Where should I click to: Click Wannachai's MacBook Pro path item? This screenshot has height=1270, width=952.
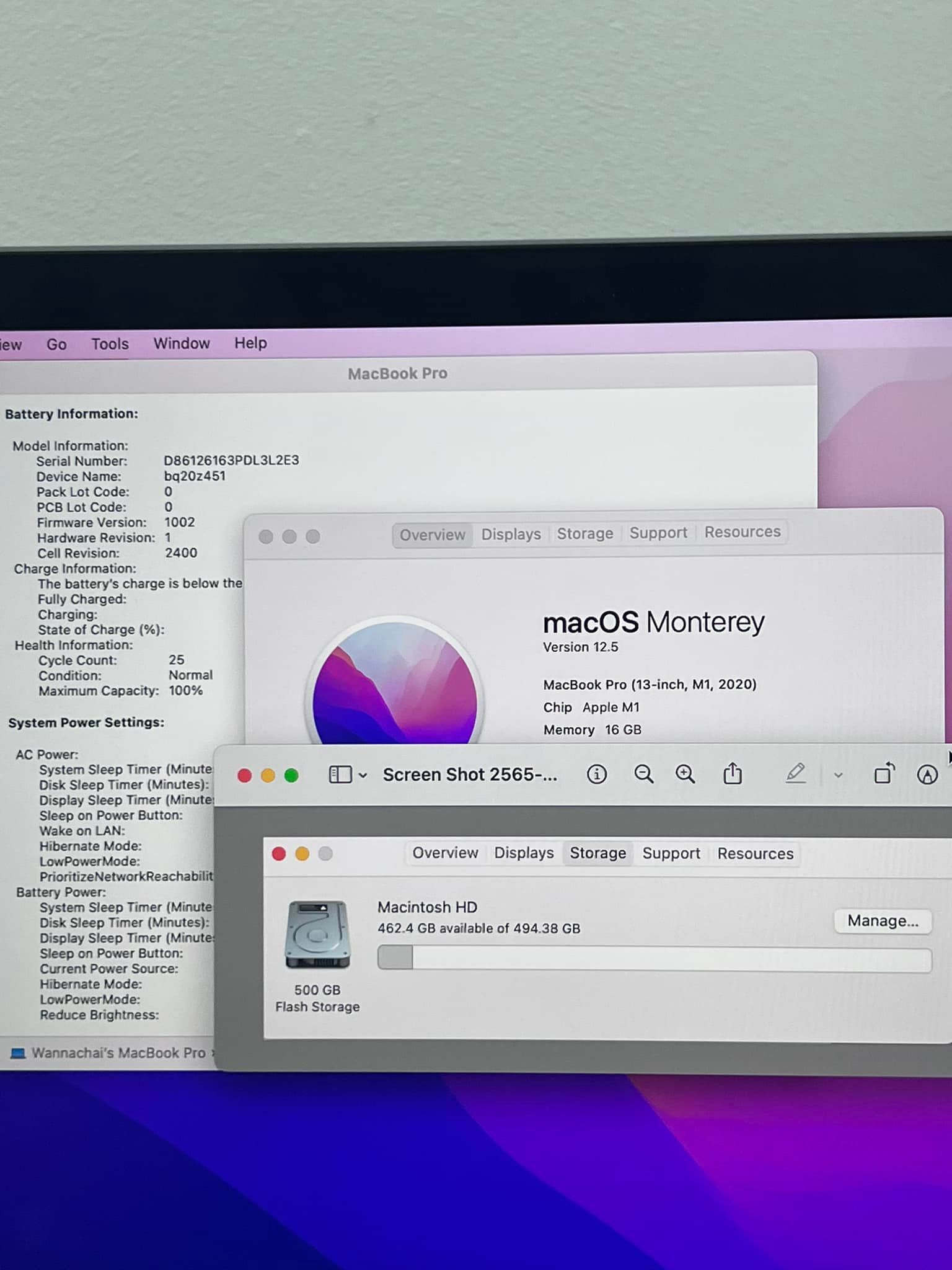tap(118, 1053)
